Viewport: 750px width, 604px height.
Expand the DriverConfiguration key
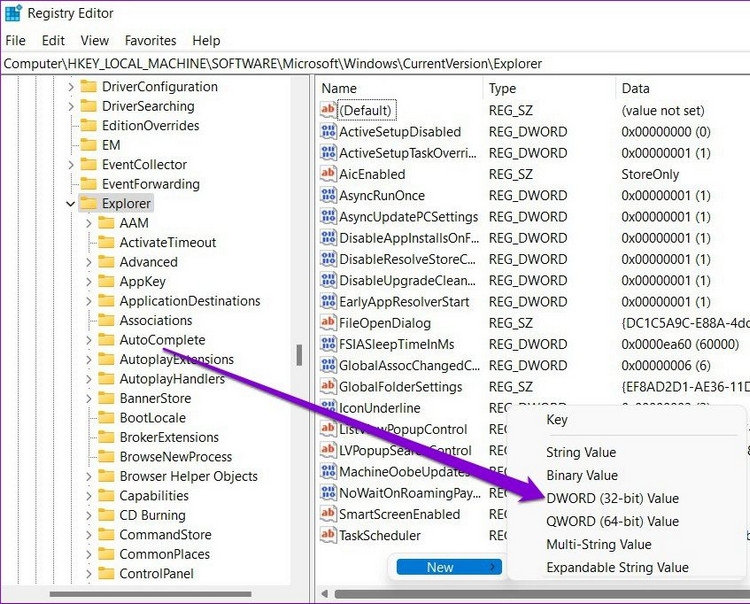click(71, 87)
